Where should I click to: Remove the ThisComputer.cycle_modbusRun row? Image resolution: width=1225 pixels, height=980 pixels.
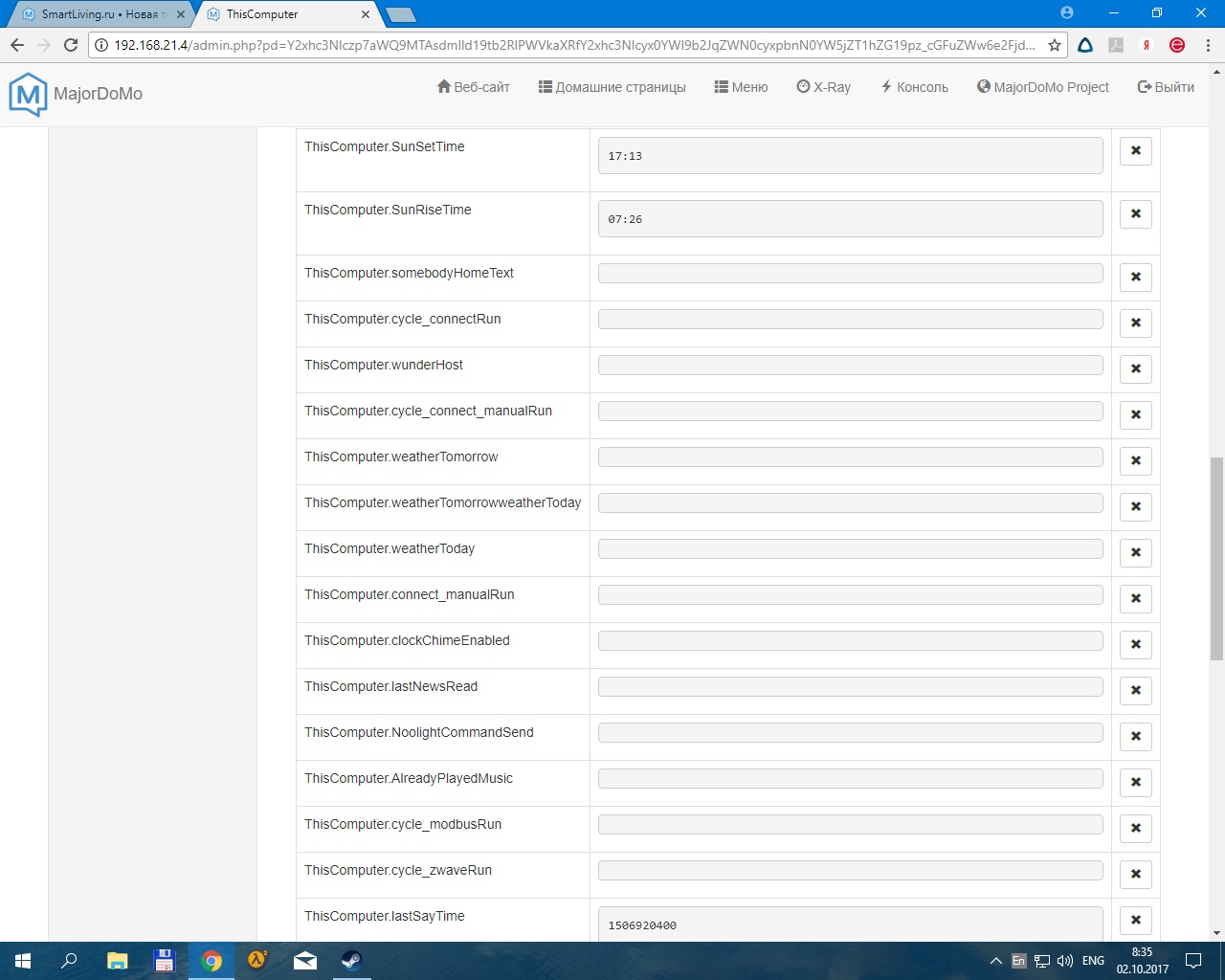coord(1135,828)
